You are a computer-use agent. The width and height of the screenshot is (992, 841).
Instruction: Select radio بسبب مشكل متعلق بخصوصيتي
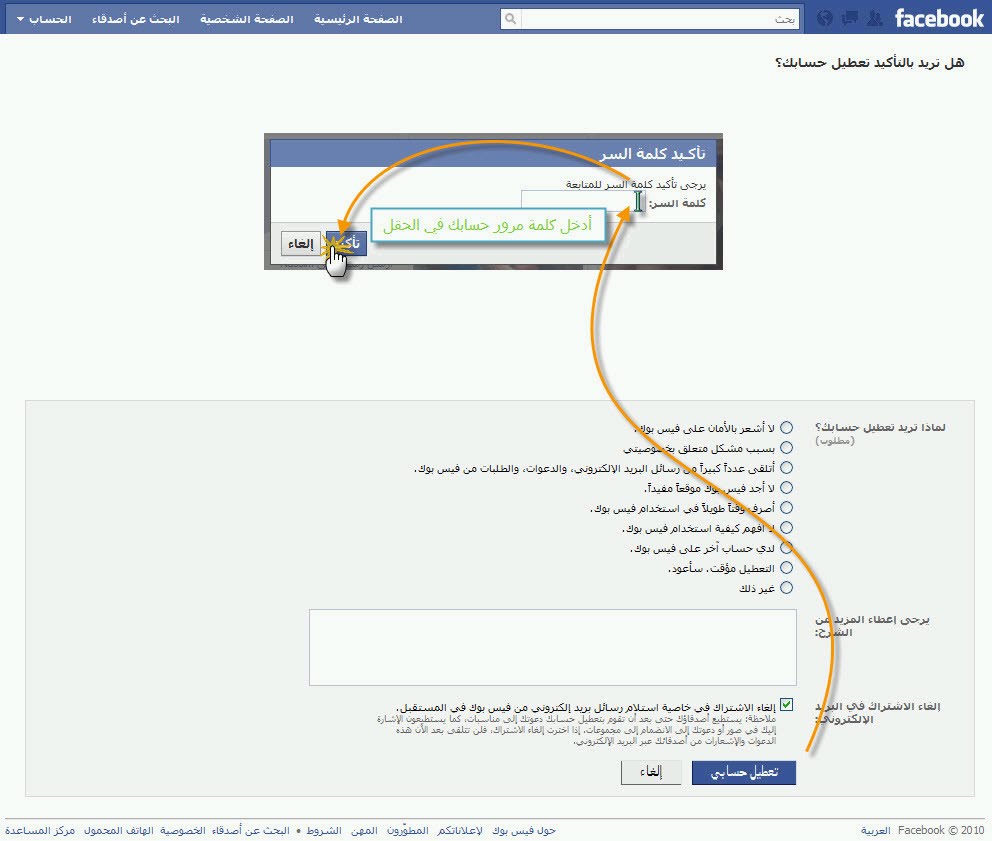(786, 447)
